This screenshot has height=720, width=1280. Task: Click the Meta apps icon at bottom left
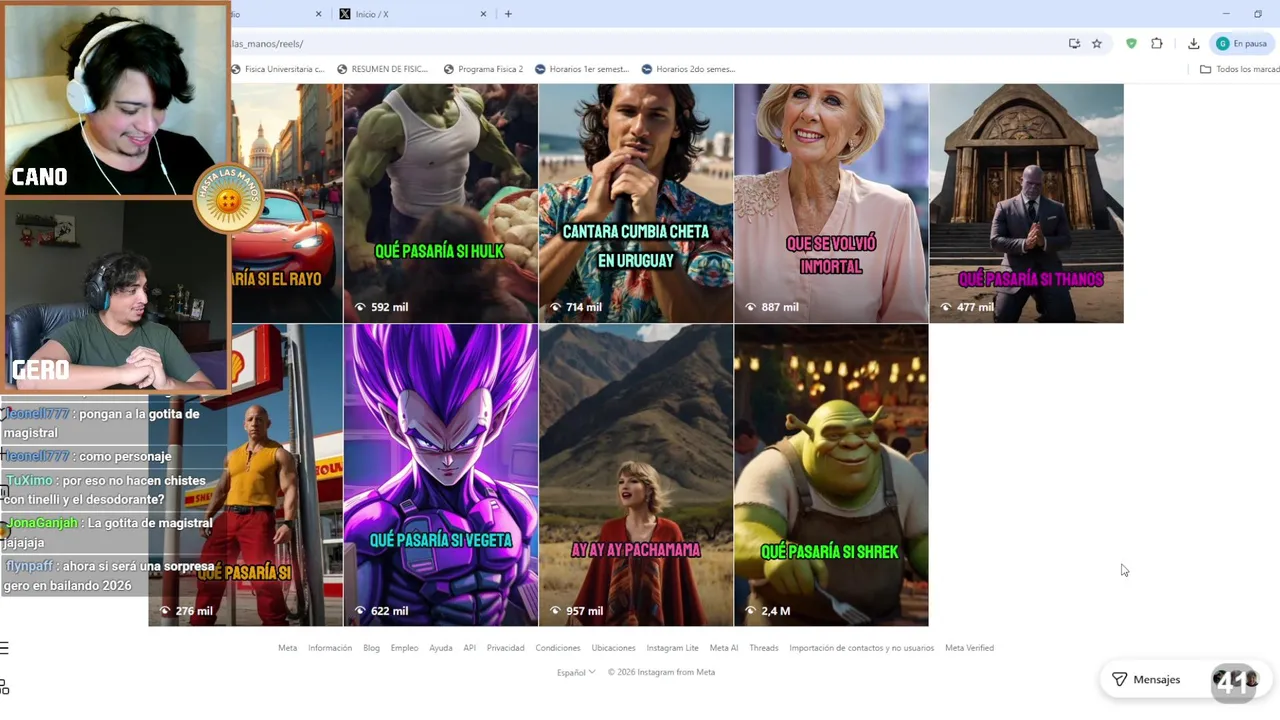[4, 687]
